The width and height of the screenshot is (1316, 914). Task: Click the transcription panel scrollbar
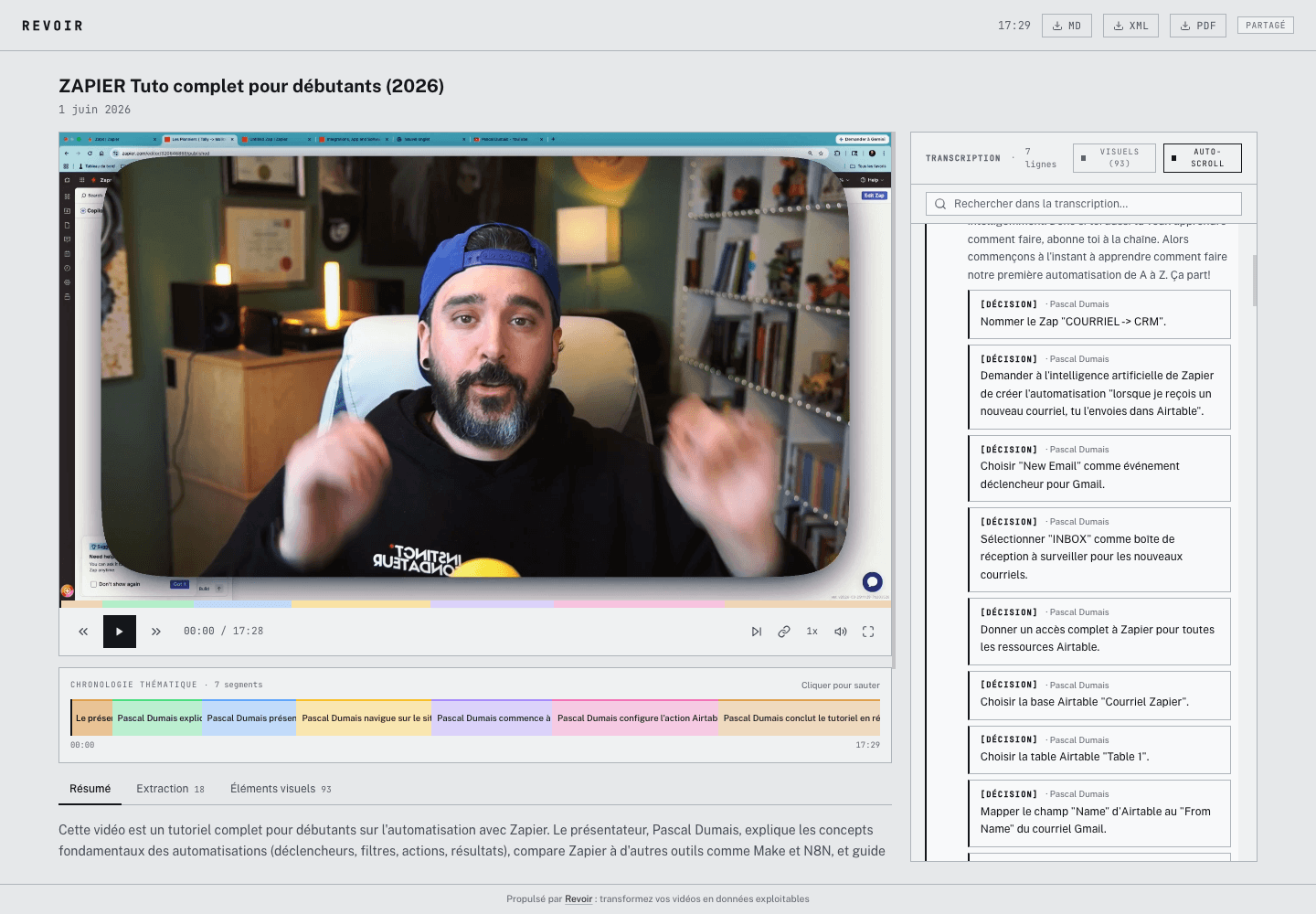1254,281
